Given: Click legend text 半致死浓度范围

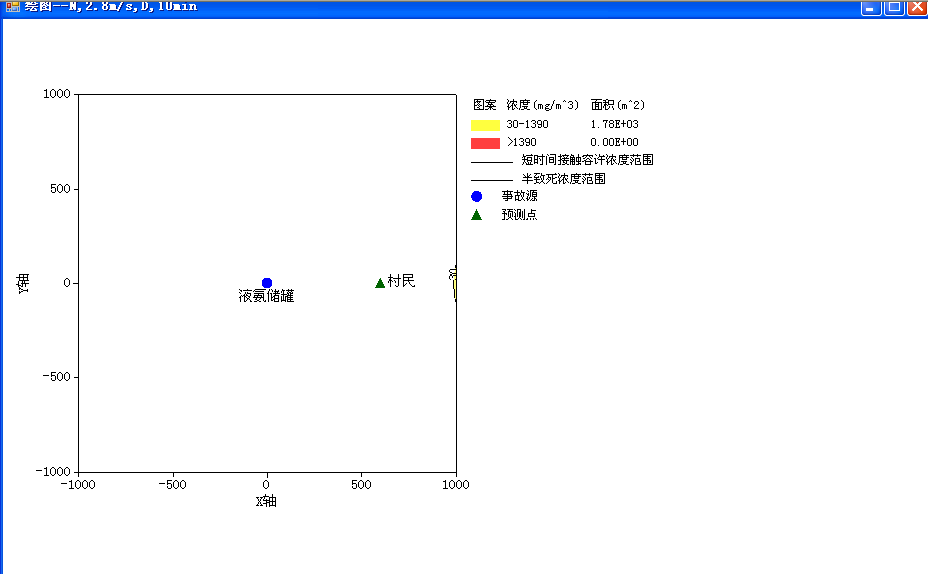Looking at the screenshot, I should (x=563, y=179).
